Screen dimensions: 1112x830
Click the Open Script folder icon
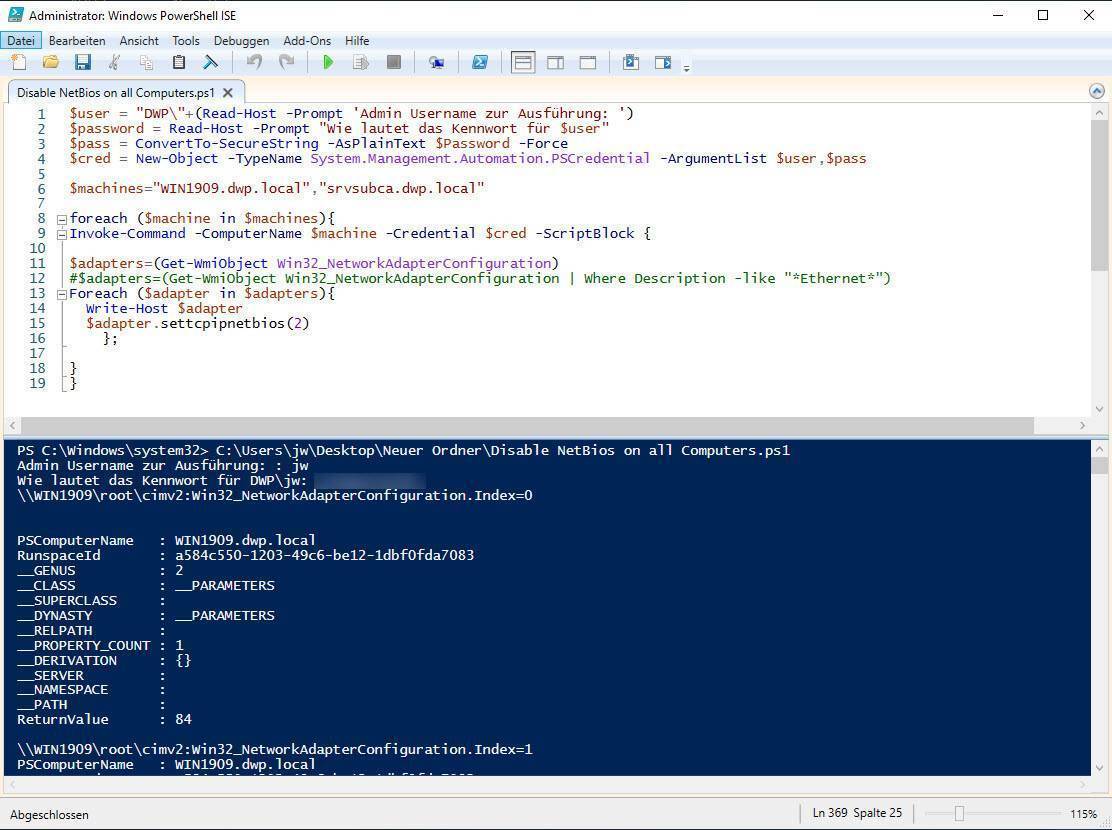tap(50, 63)
